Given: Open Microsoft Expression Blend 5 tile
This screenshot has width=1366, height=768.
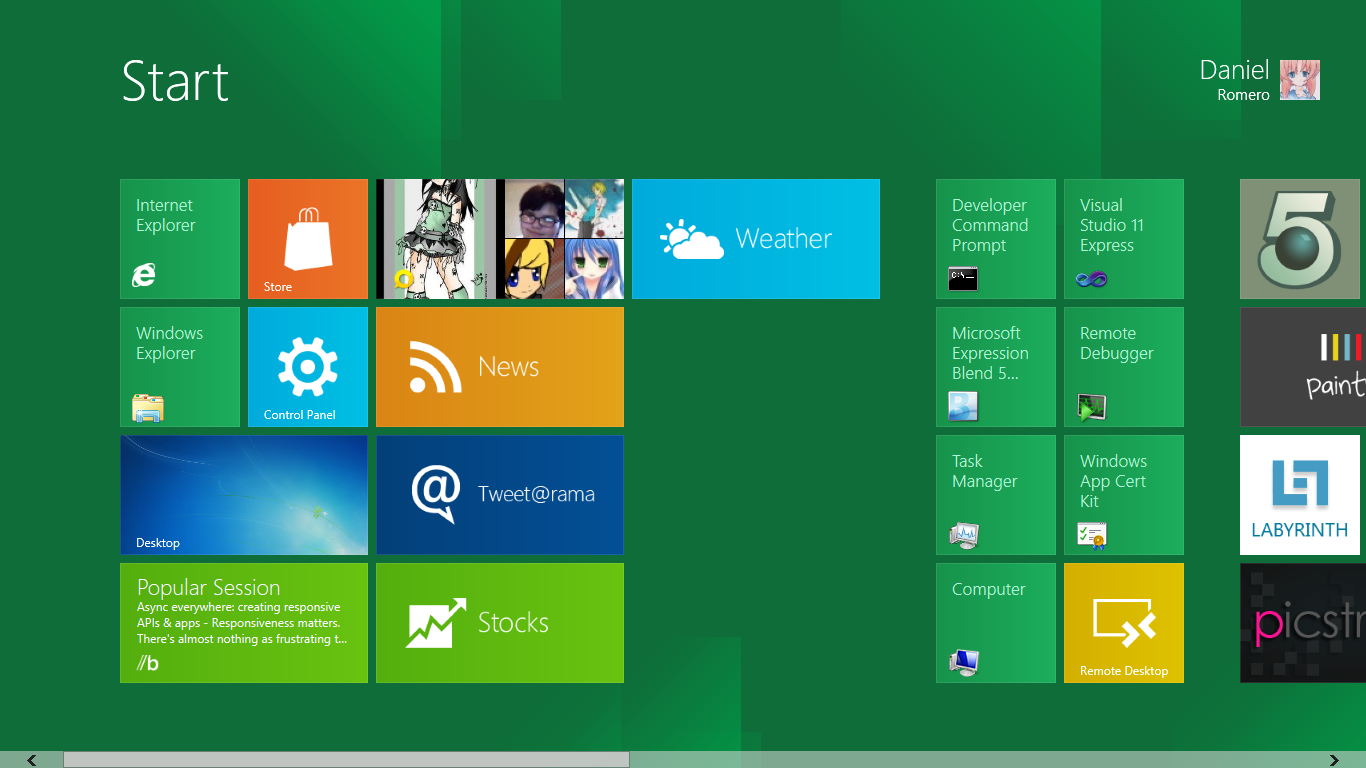Looking at the screenshot, I should [996, 367].
